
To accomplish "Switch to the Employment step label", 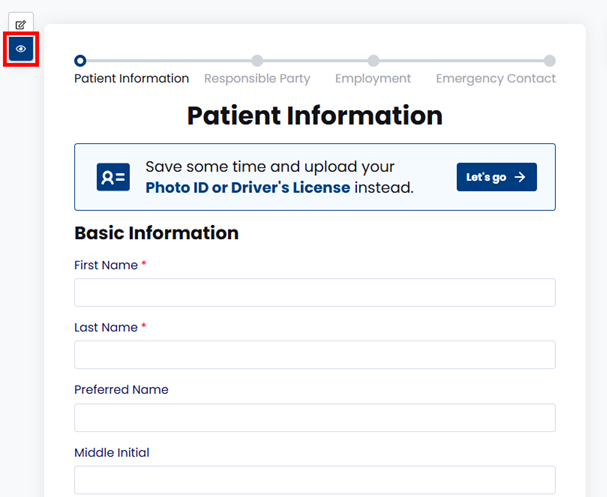I will (x=373, y=79).
